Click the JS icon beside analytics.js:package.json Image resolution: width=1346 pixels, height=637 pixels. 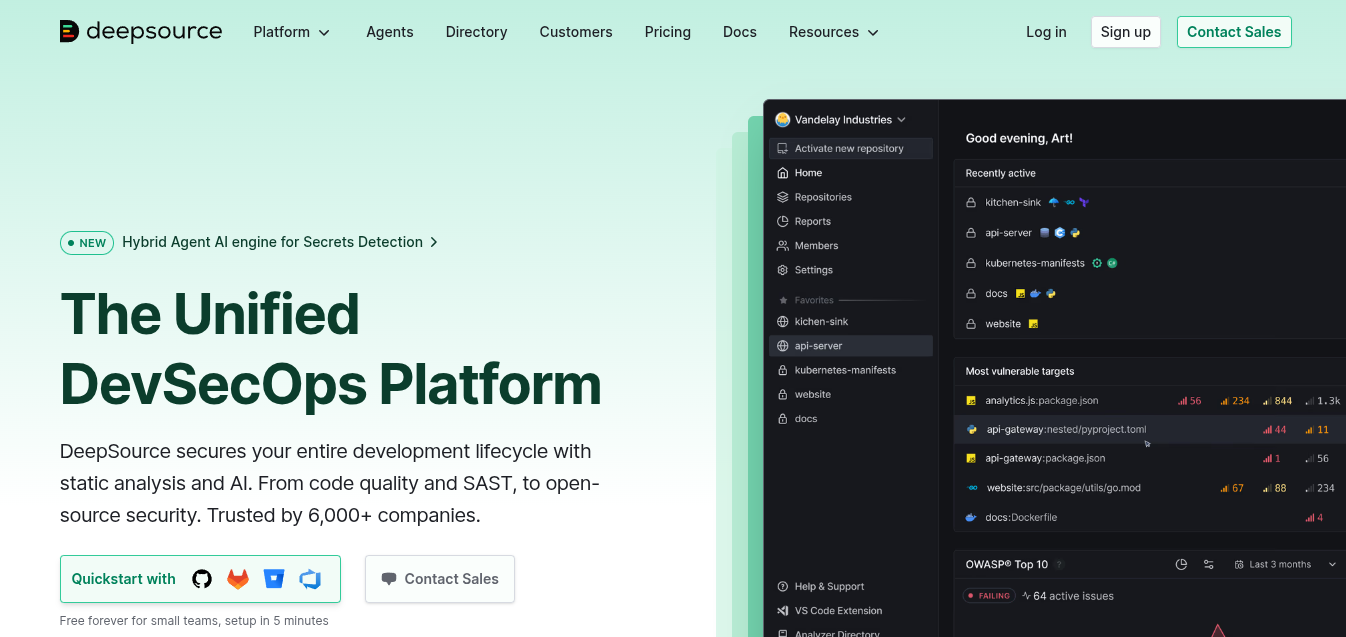tap(971, 400)
